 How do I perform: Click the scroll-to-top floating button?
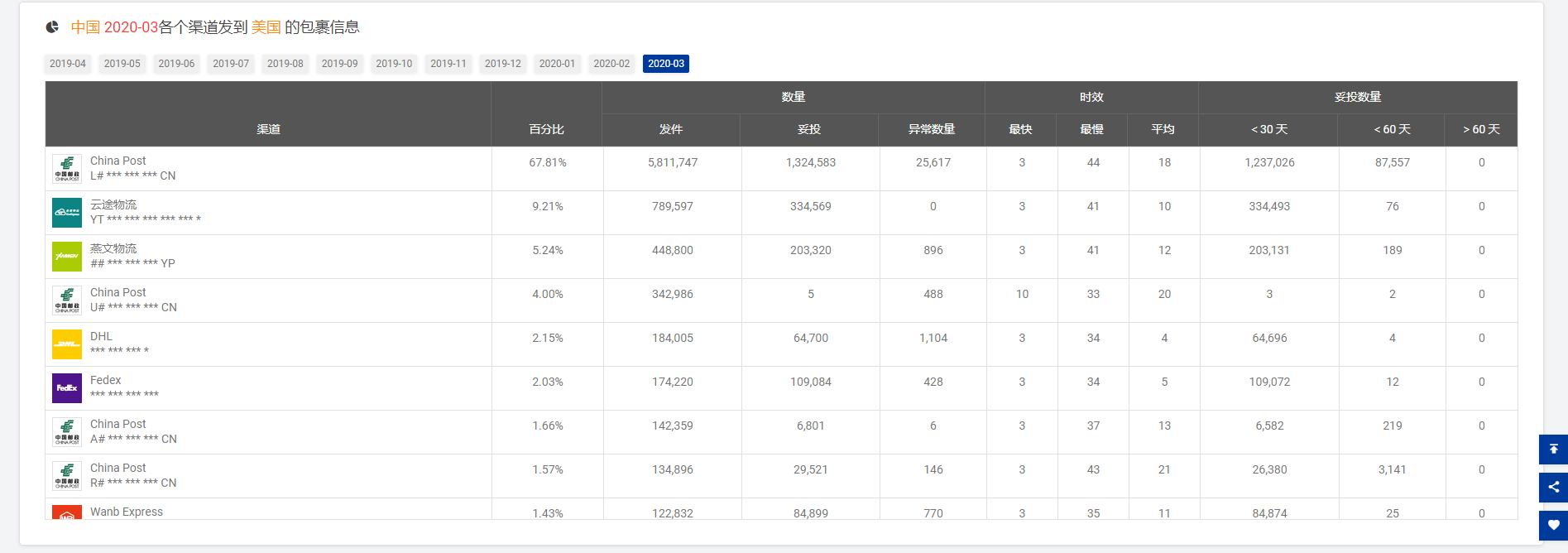click(1553, 450)
